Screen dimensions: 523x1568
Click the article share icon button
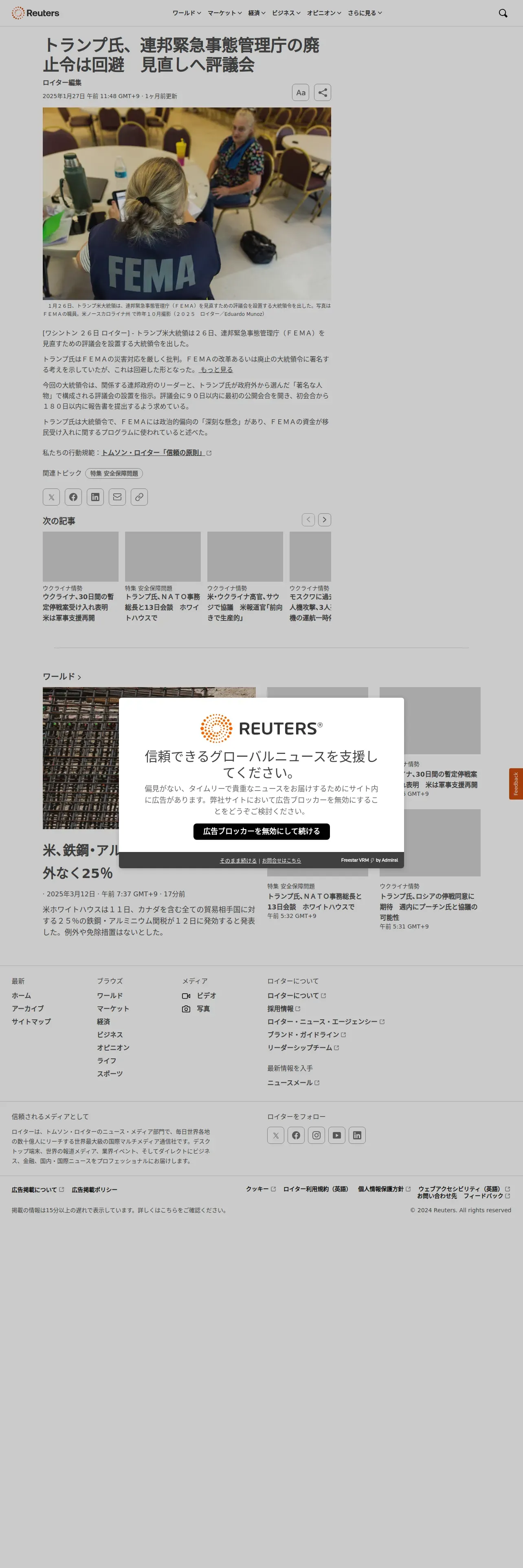pos(323,92)
